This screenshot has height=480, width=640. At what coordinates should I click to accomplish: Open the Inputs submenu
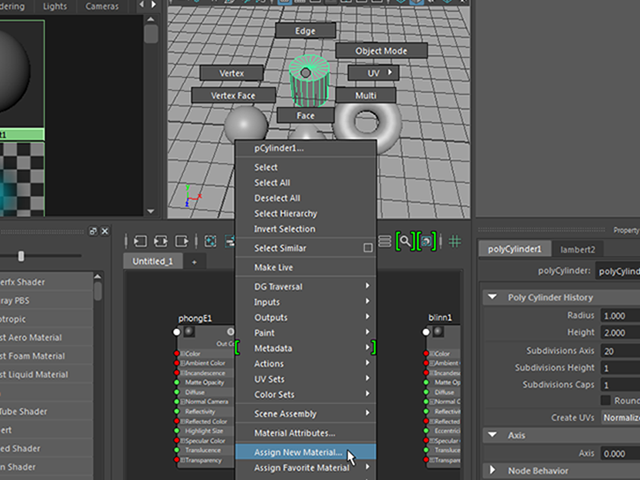tap(305, 302)
